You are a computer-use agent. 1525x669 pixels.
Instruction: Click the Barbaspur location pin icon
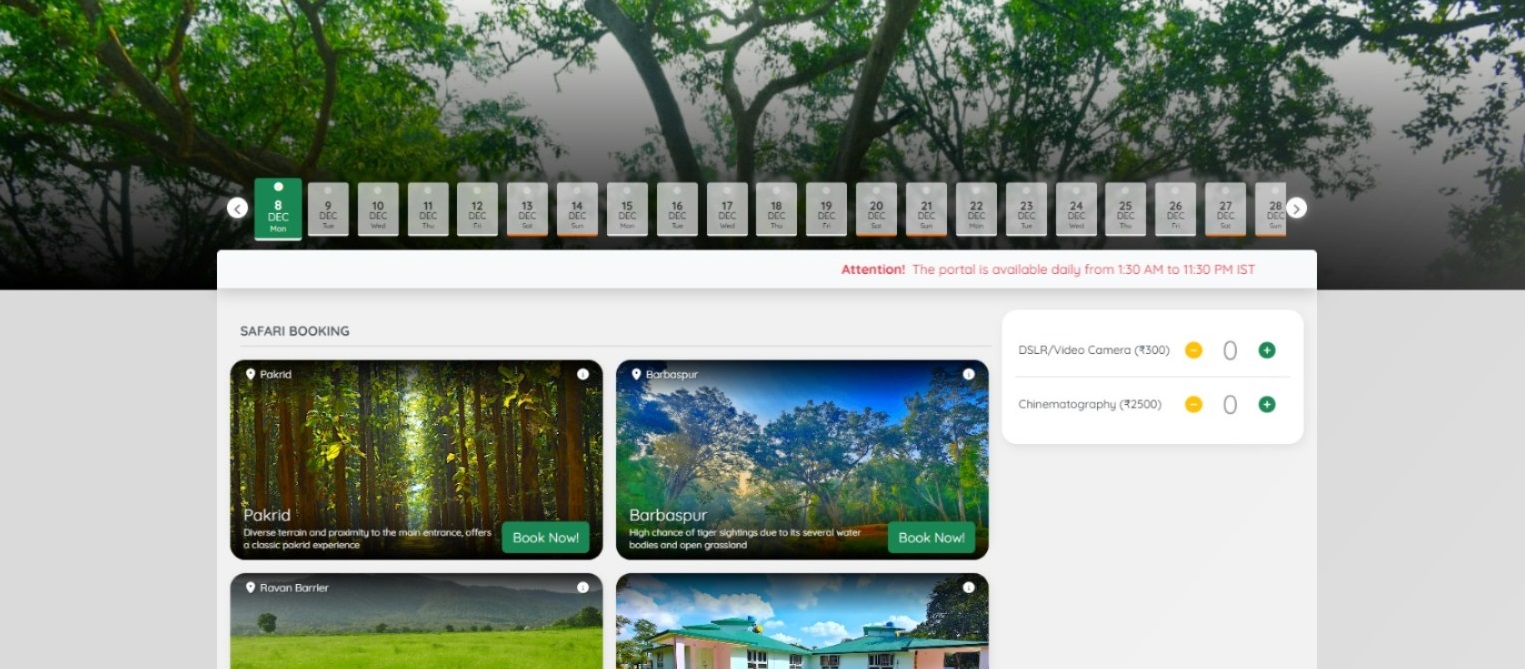pyautogui.click(x=636, y=374)
